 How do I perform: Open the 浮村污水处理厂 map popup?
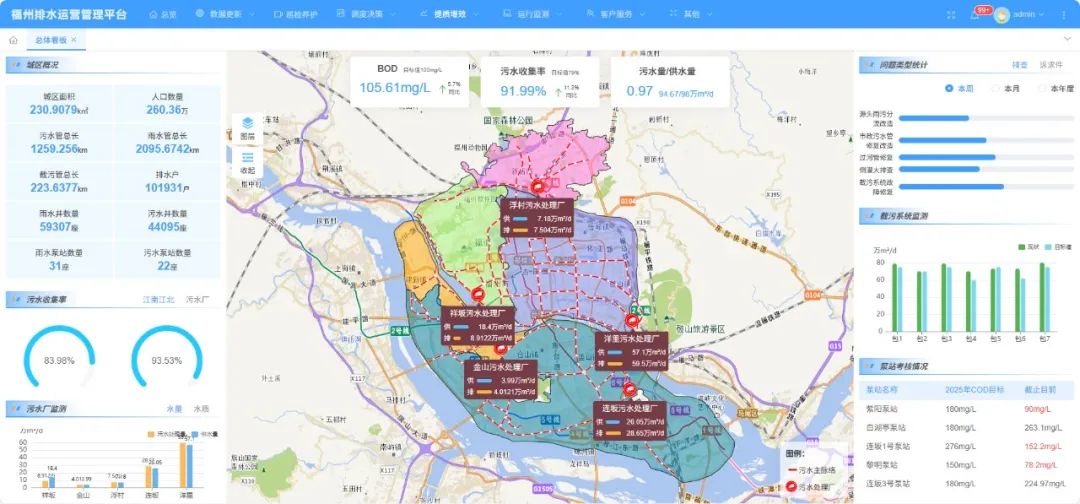(x=537, y=218)
